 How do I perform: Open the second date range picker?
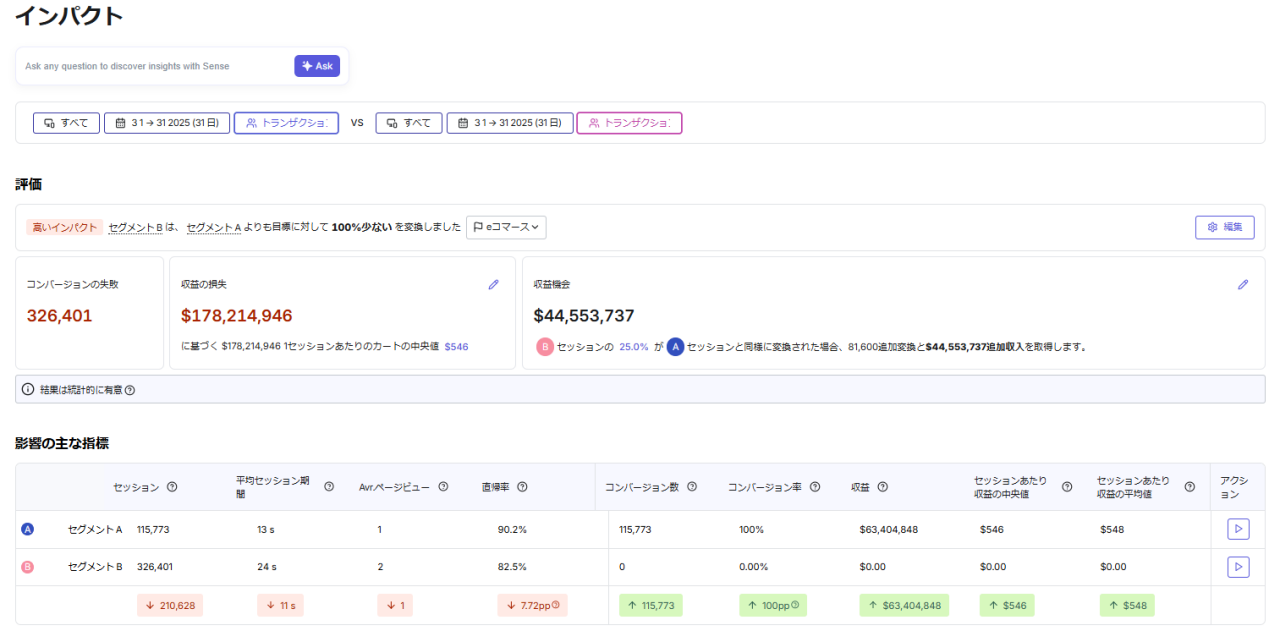(x=510, y=123)
